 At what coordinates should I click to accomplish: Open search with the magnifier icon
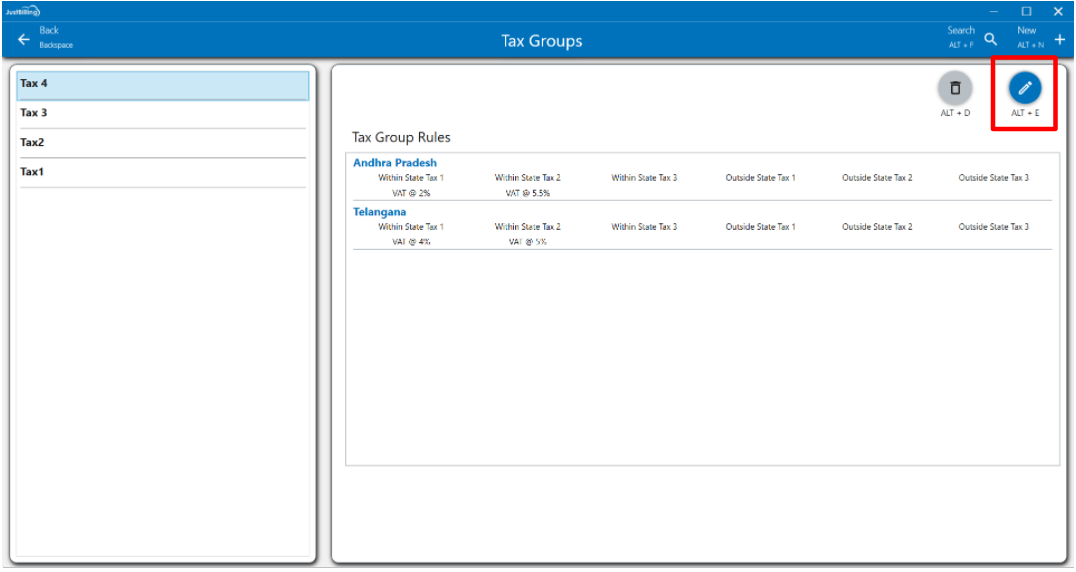(x=990, y=39)
